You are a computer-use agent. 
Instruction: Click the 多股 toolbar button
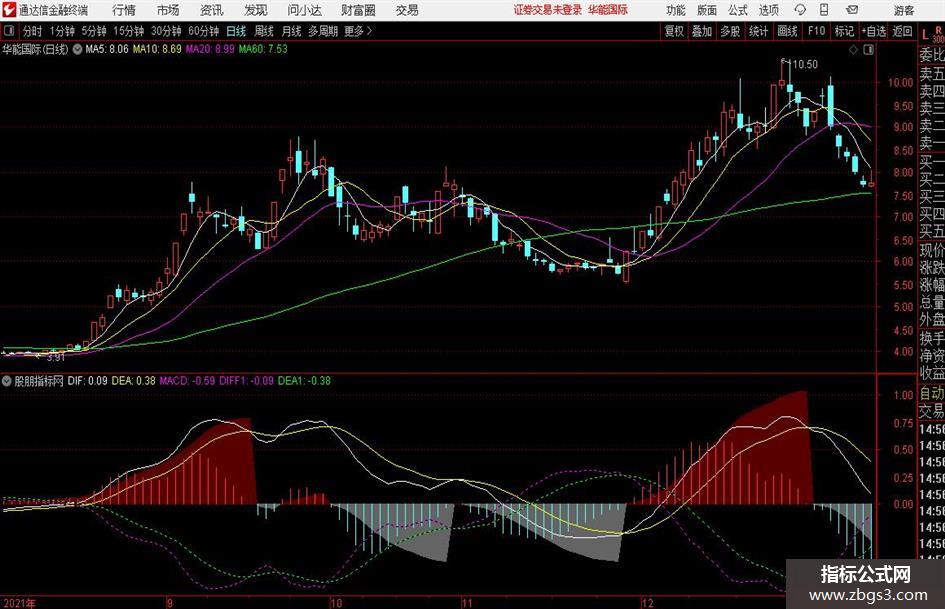tap(730, 31)
